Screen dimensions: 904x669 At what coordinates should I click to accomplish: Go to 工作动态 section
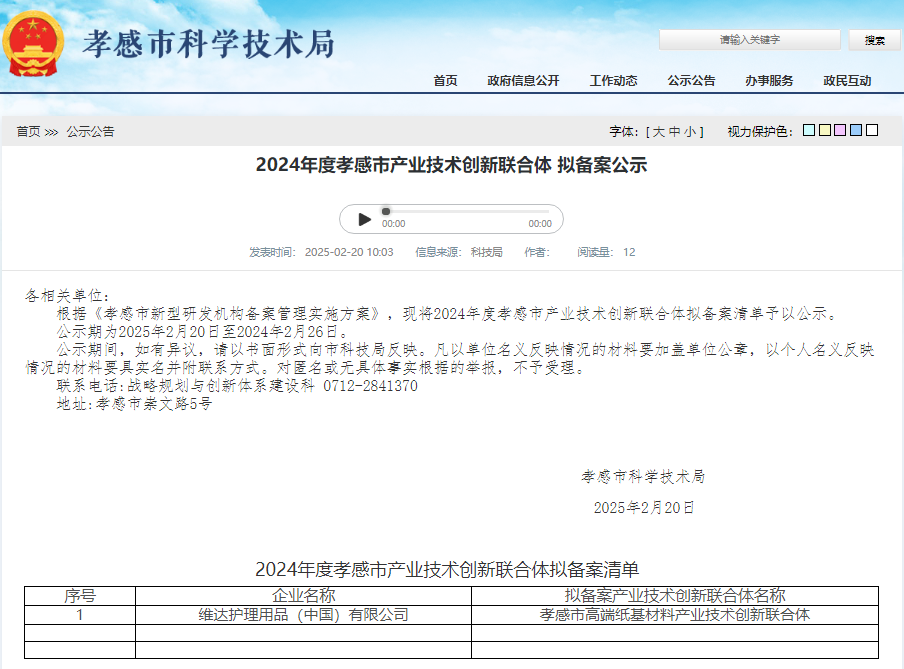click(x=613, y=81)
